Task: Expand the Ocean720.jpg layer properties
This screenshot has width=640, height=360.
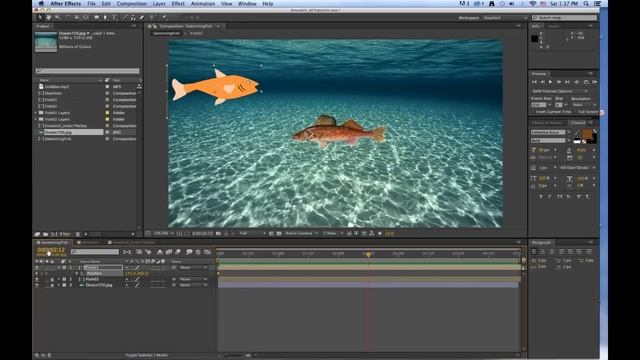Action: click(x=59, y=285)
